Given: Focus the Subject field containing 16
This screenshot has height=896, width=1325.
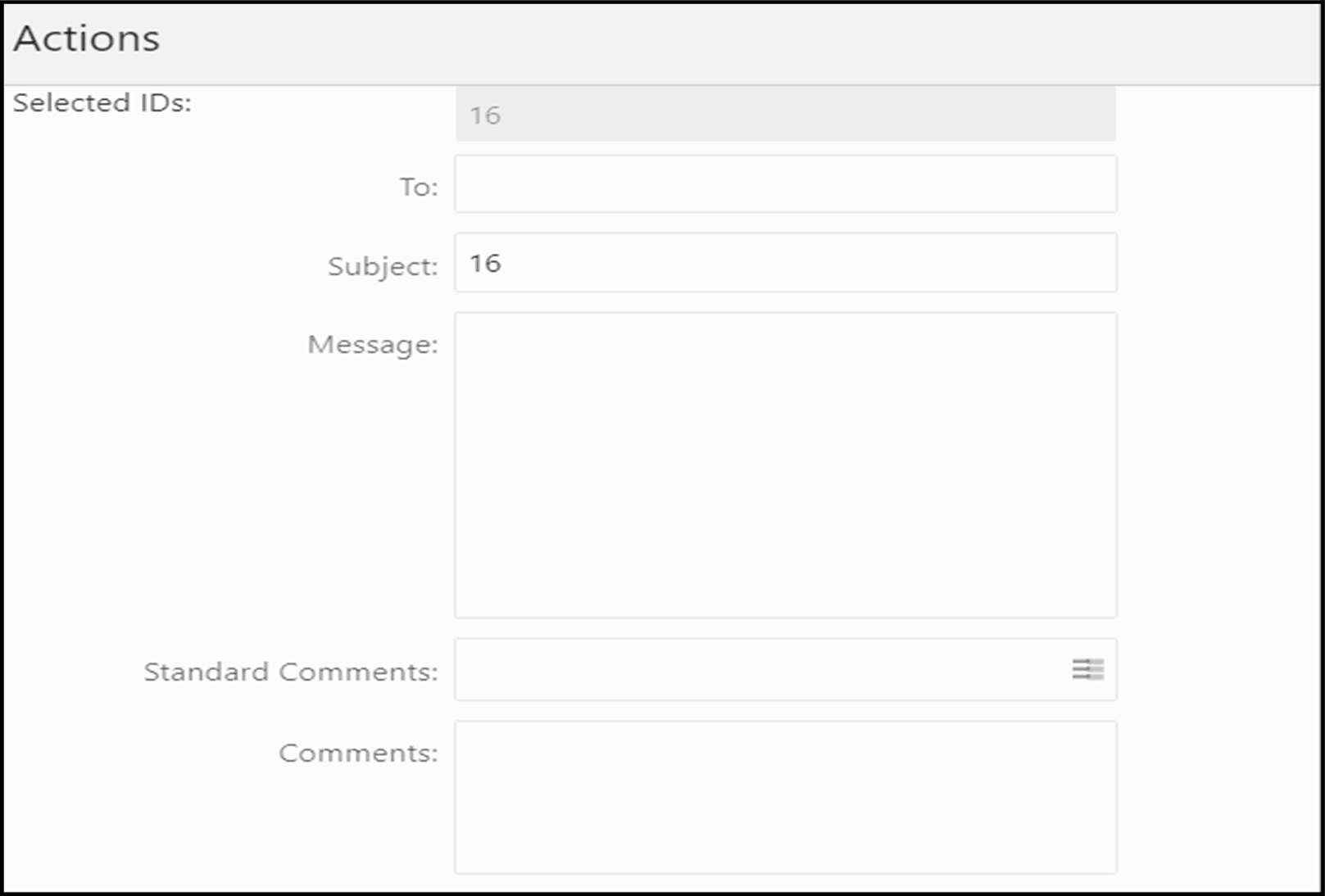Looking at the screenshot, I should (784, 262).
